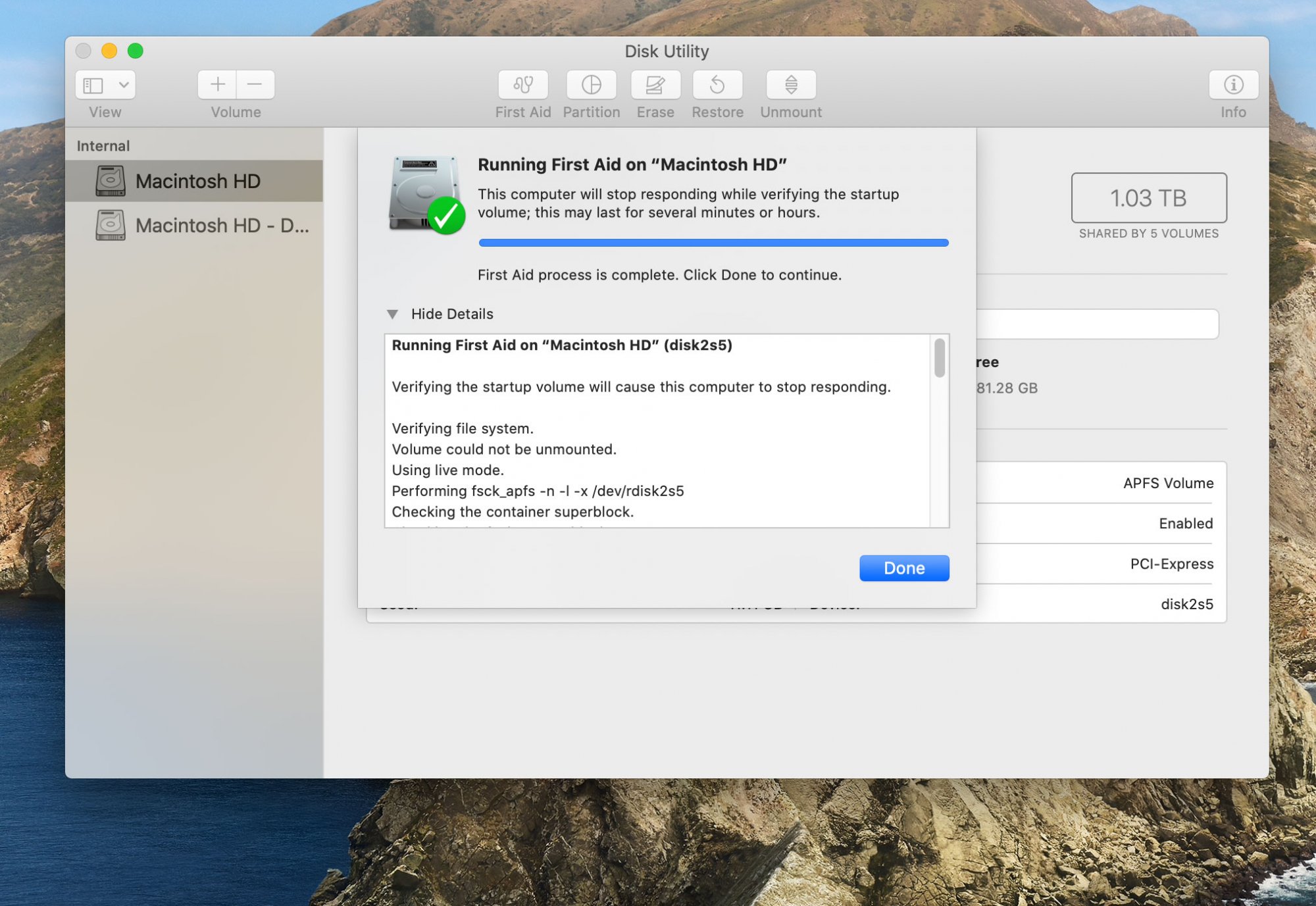Screen dimensions: 1316x906
Task: Click the 'PCI-Express' connection value
Action: [x=1172, y=564]
